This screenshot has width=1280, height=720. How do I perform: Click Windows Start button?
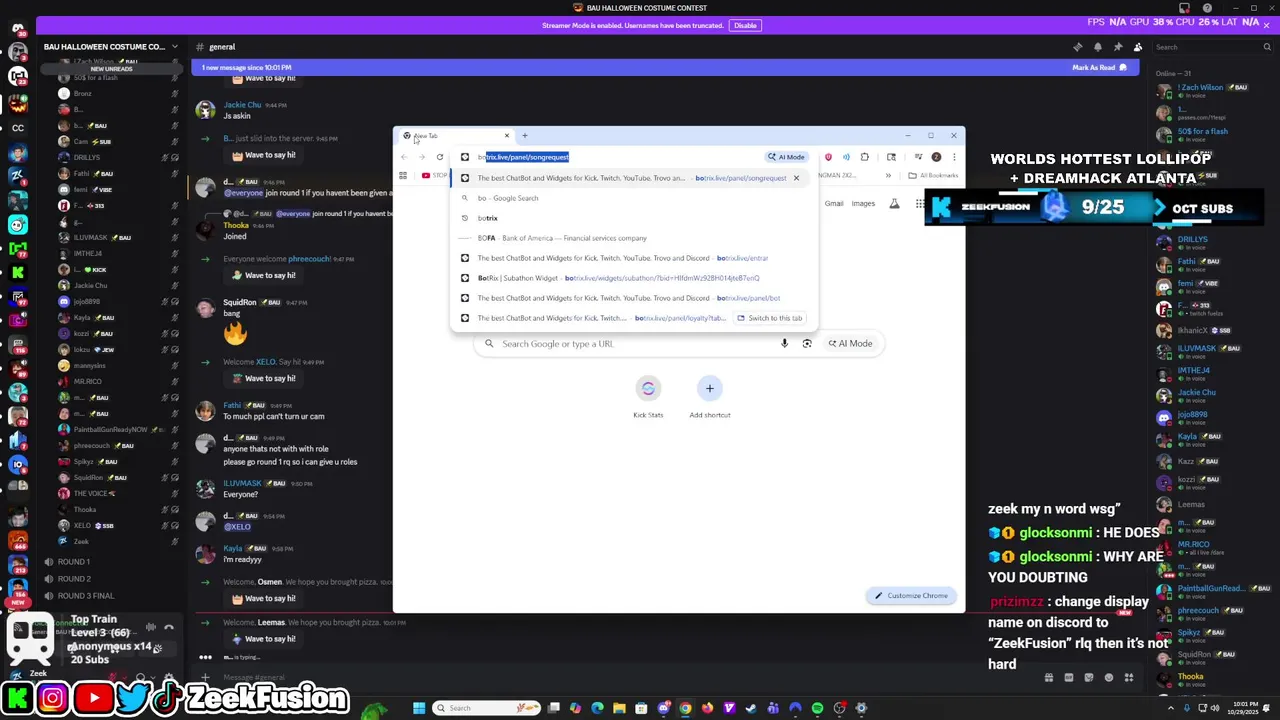pyautogui.click(x=419, y=708)
